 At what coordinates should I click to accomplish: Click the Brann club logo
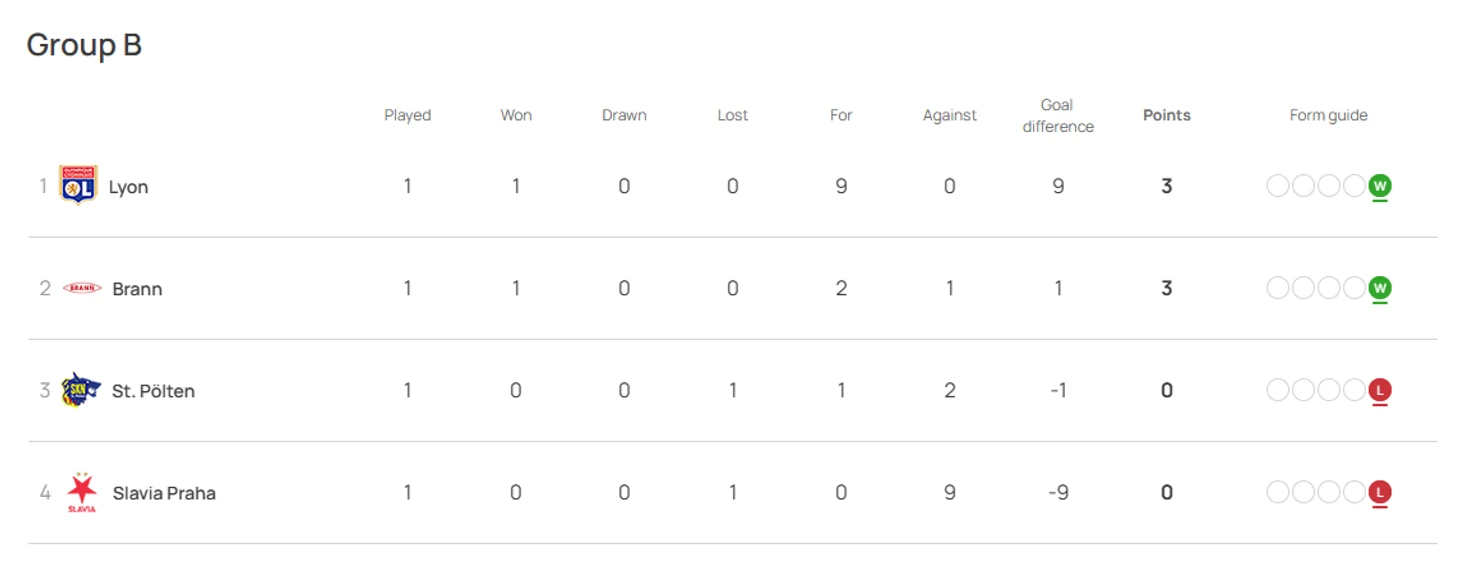point(82,288)
